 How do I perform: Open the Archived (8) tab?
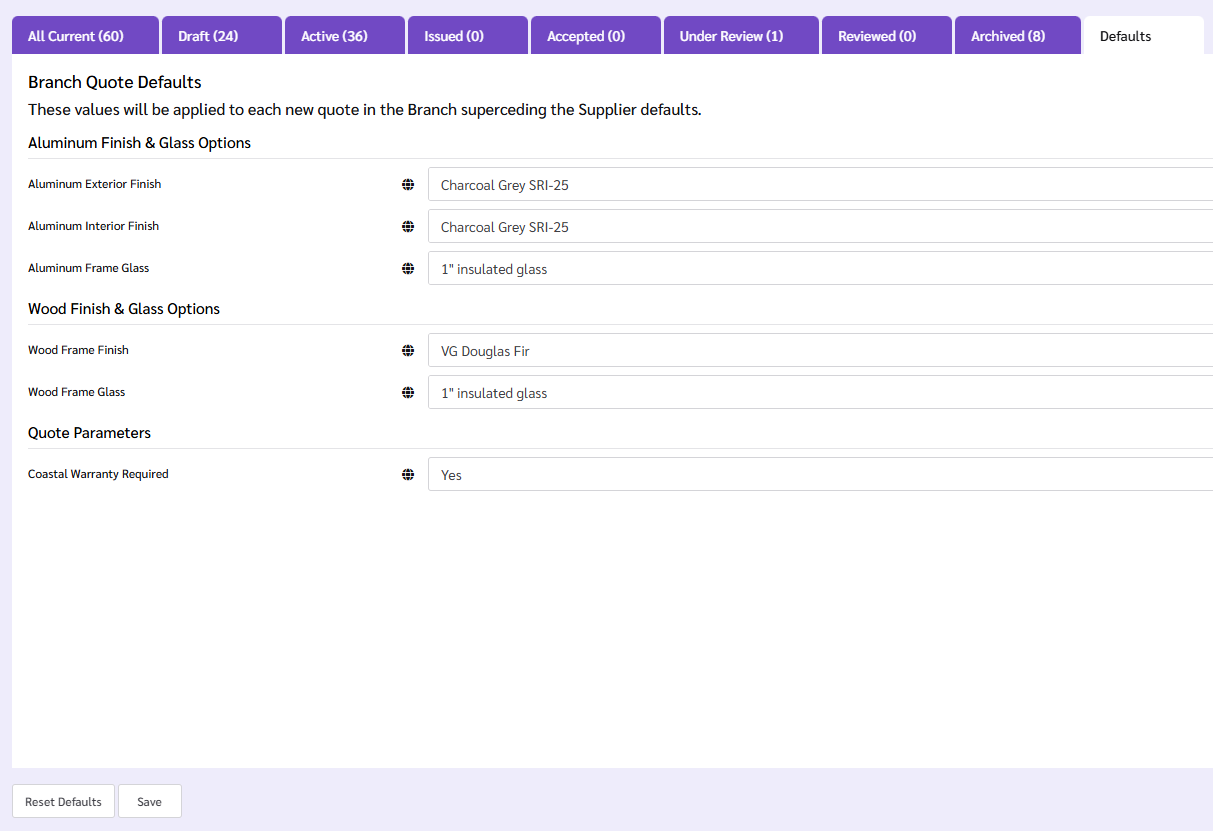[x=1017, y=36]
